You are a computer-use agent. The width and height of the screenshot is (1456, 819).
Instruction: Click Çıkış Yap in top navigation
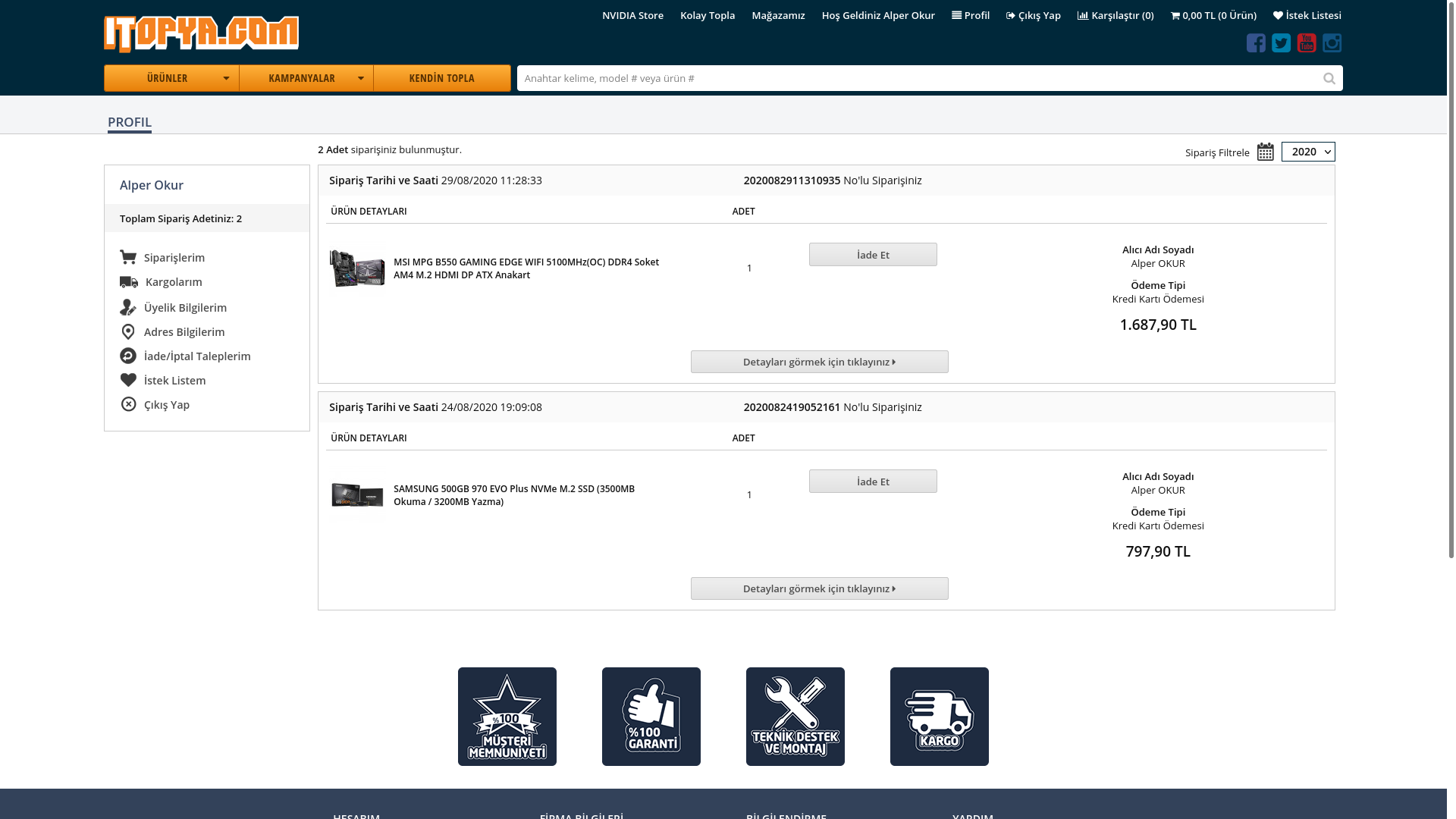1034,15
